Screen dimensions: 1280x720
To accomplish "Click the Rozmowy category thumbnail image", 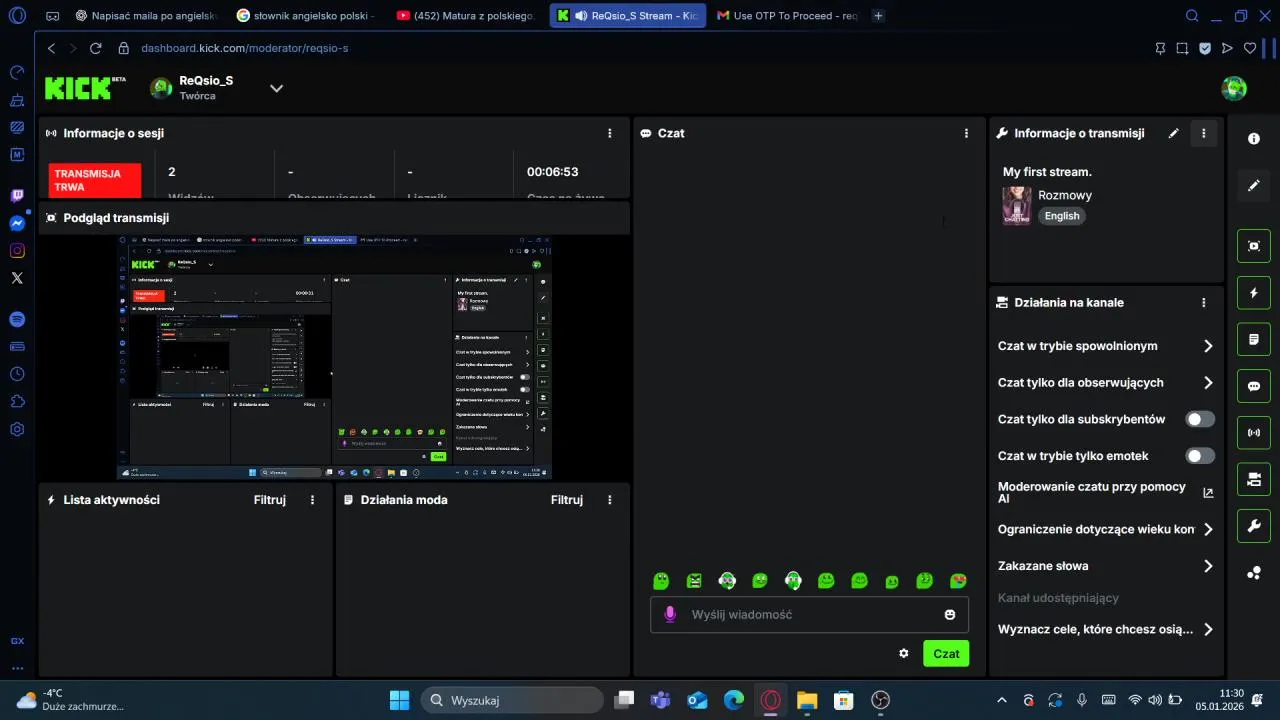I will (x=1017, y=206).
